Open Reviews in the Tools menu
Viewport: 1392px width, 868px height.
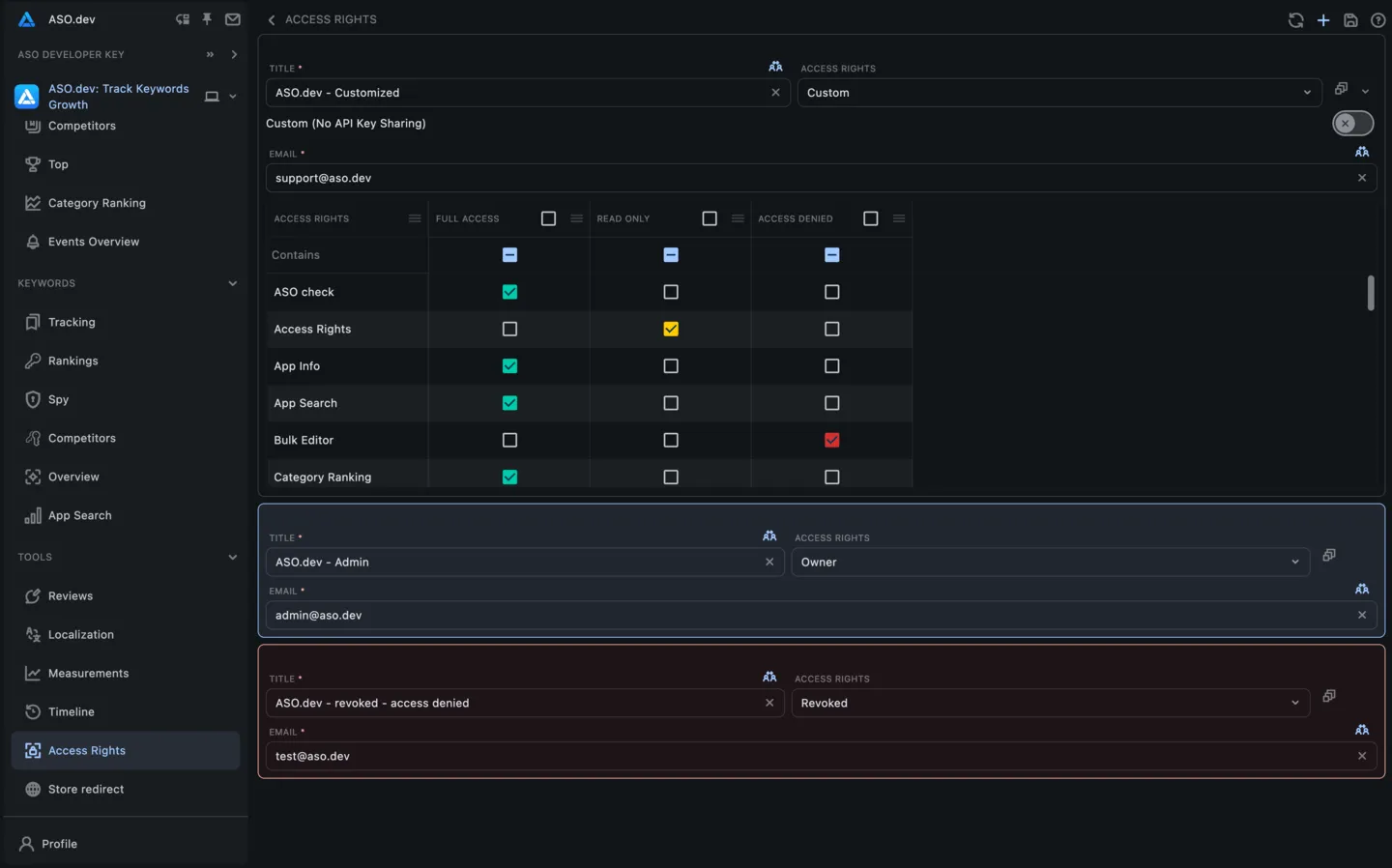pyautogui.click(x=71, y=596)
